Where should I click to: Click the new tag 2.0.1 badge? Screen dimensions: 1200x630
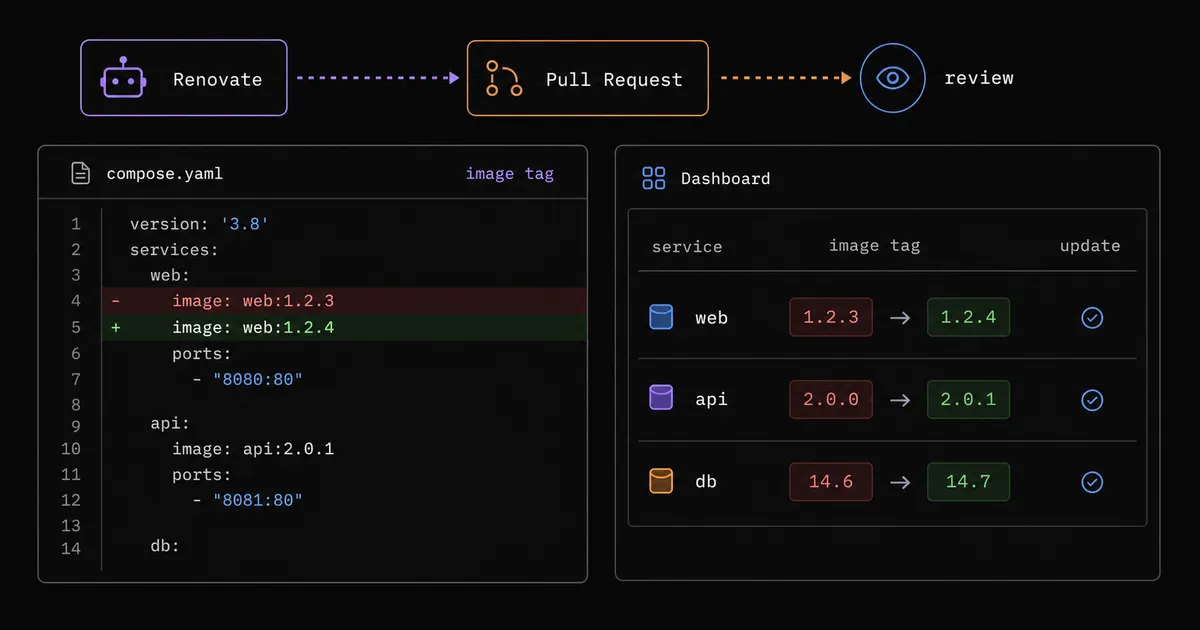click(x=968, y=399)
